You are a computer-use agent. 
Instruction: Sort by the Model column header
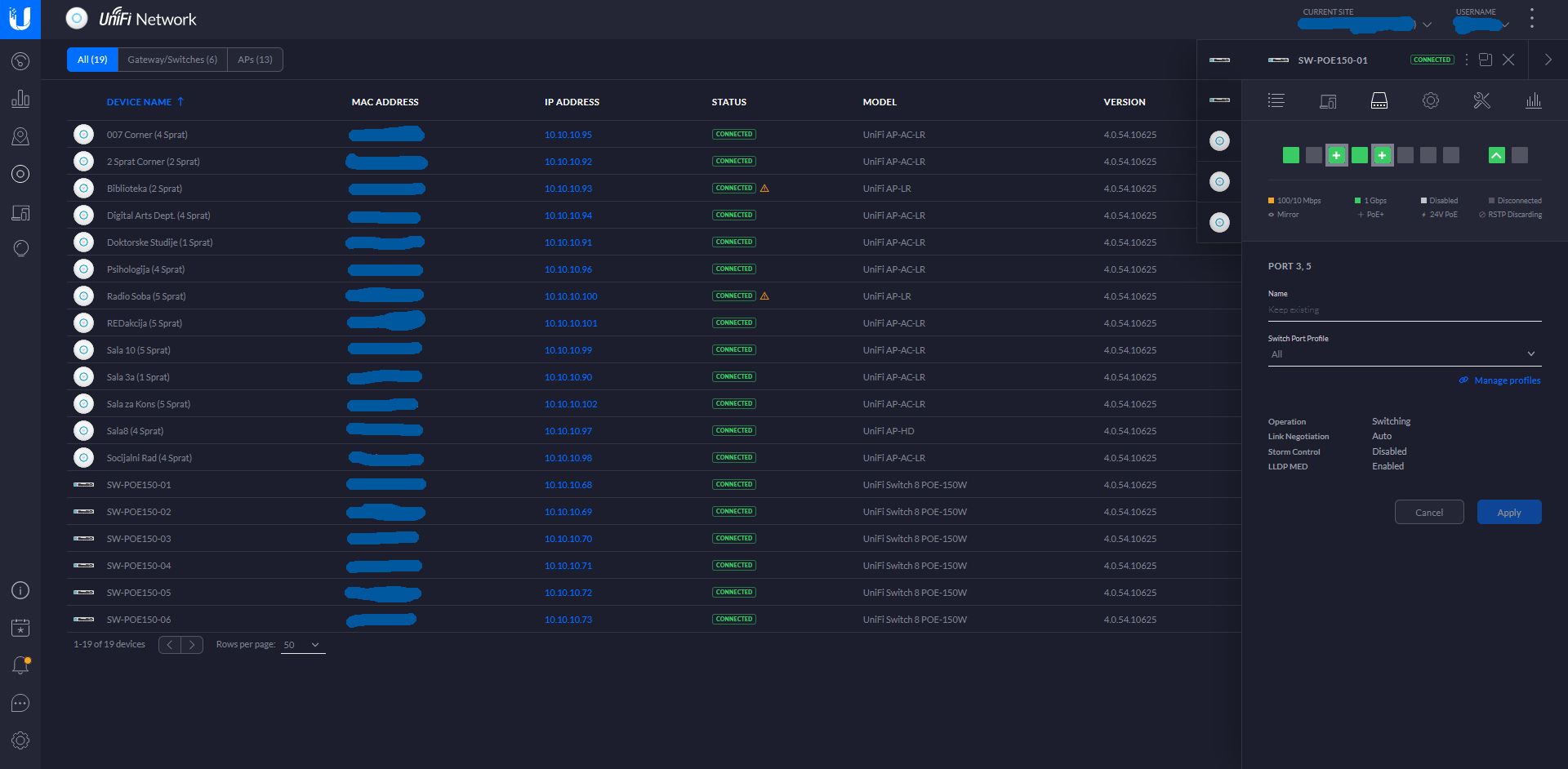coord(880,102)
